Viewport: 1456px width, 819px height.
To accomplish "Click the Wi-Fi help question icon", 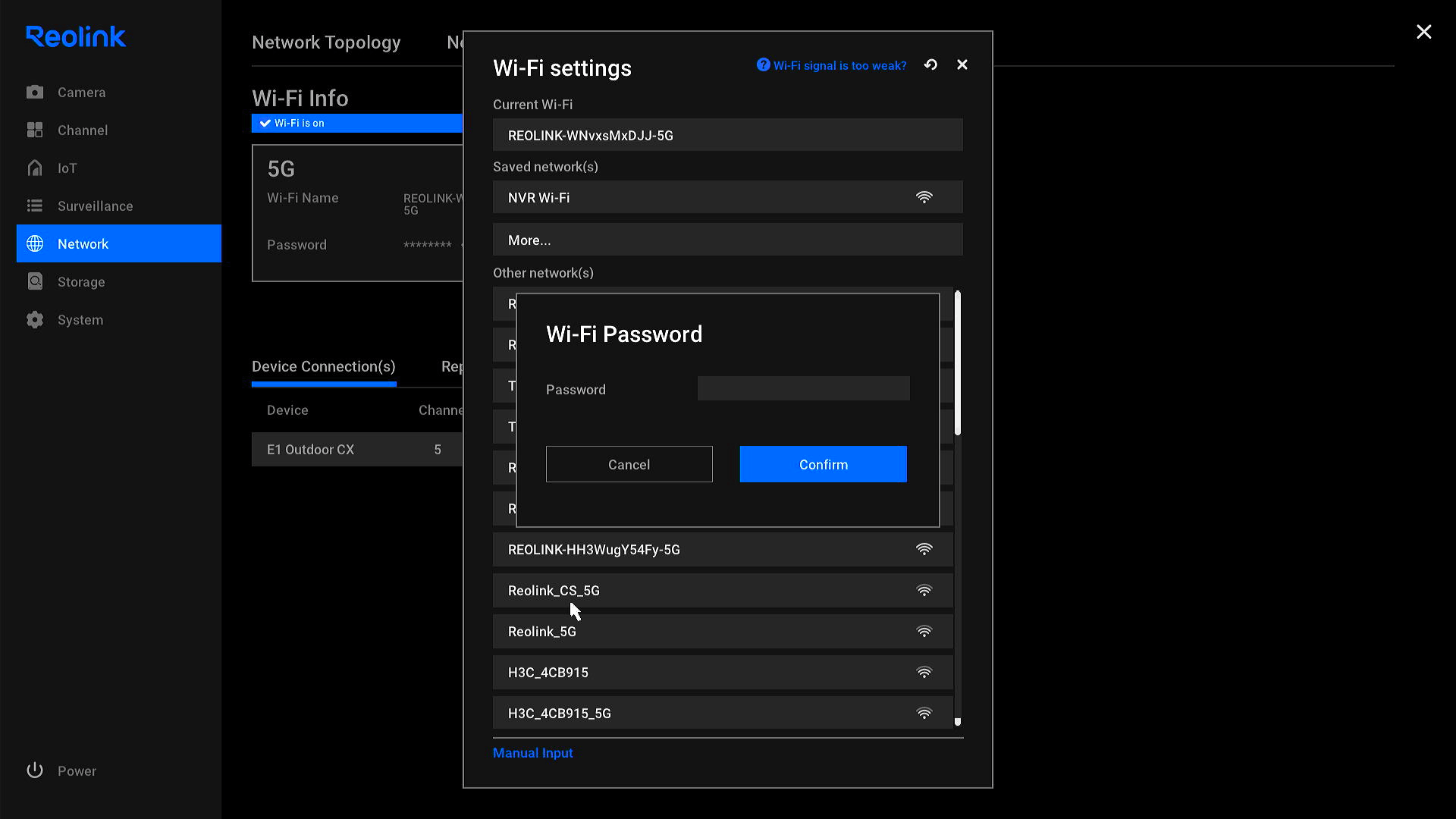I will [x=763, y=65].
